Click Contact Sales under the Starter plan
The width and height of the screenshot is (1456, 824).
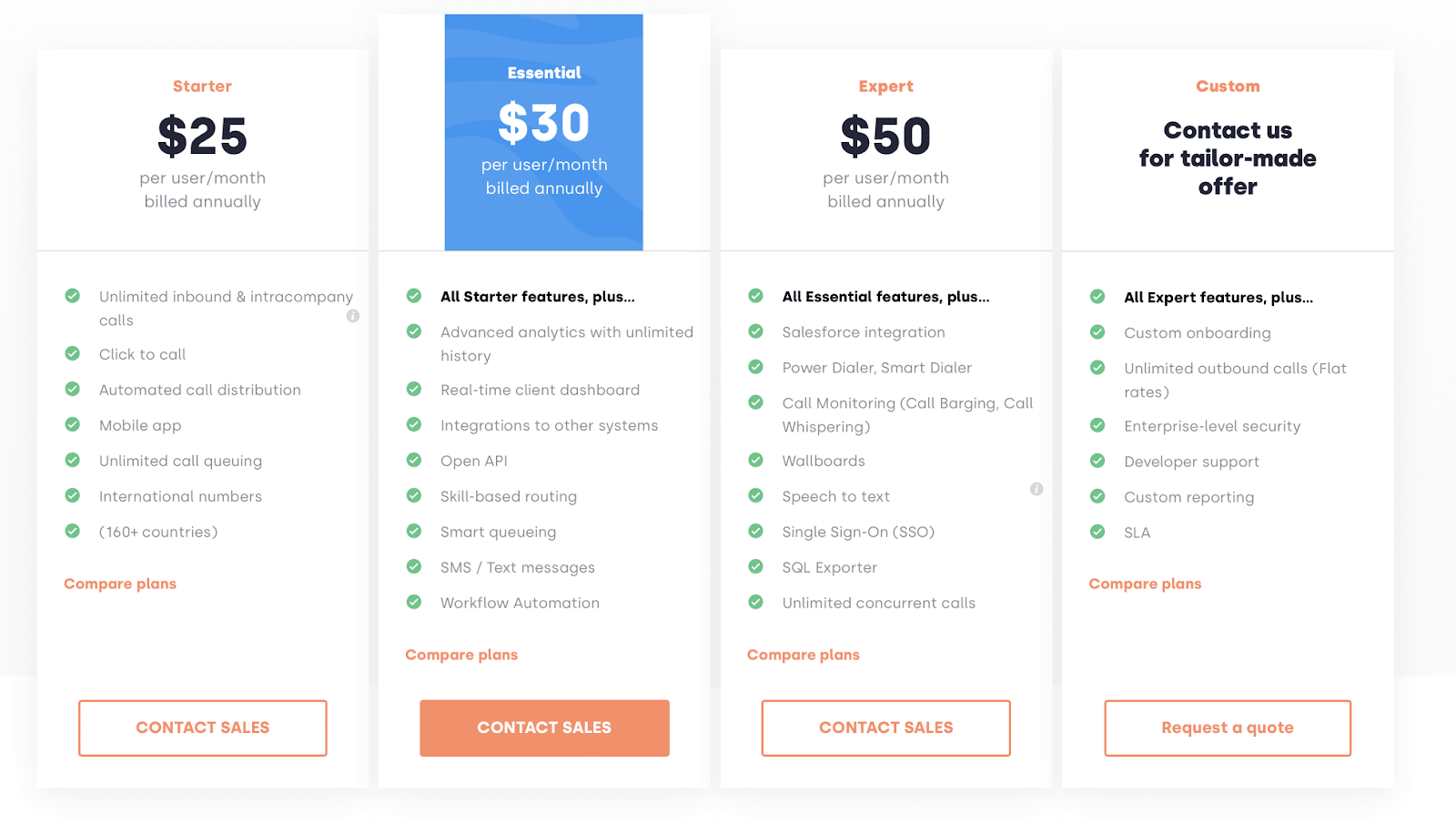[202, 727]
